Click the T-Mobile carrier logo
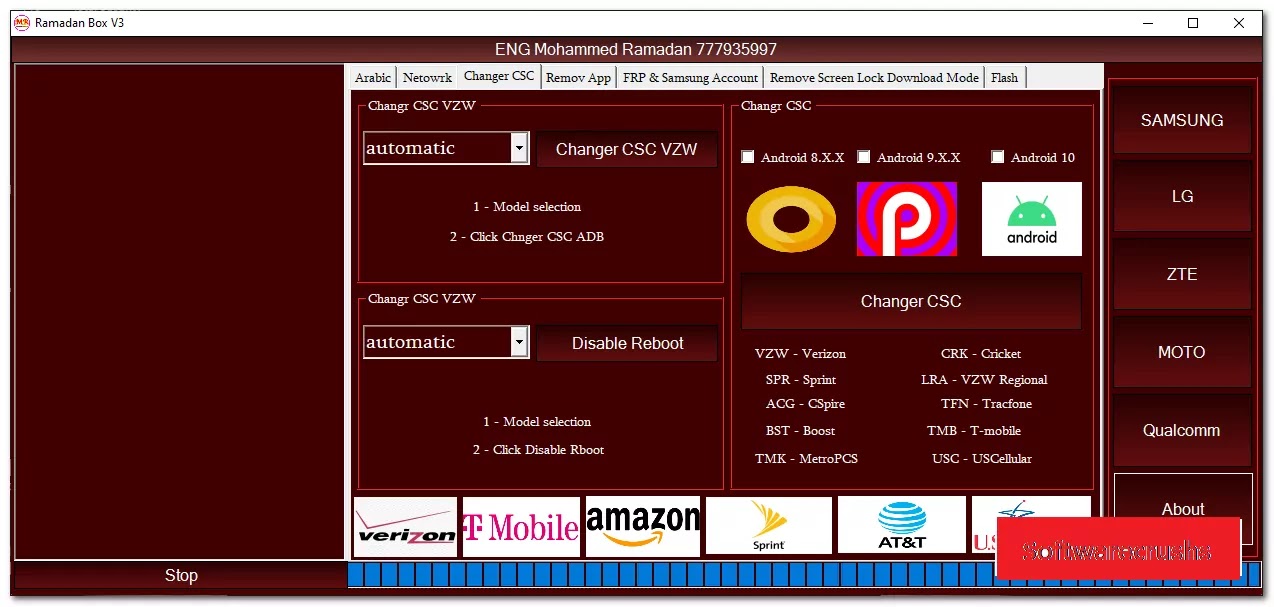Viewport: 1274px width, 607px height. [521, 527]
